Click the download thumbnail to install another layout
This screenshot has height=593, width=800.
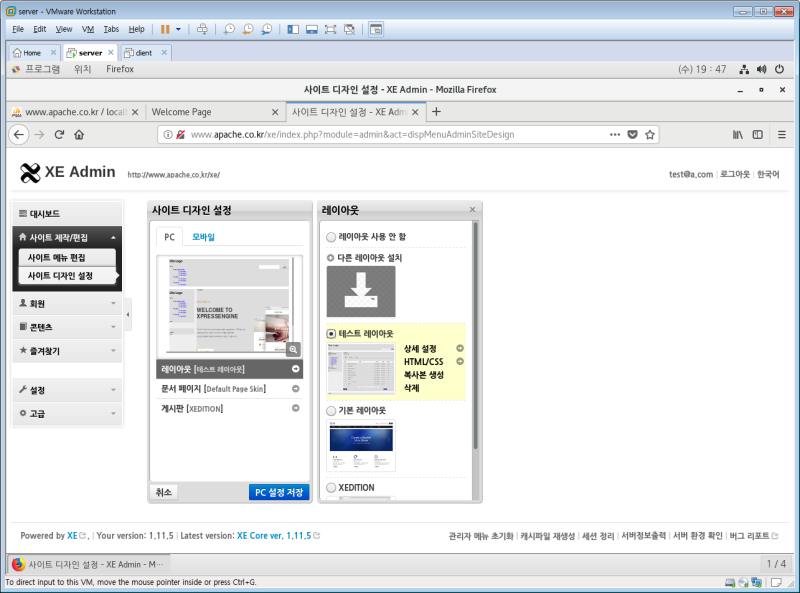(361, 291)
